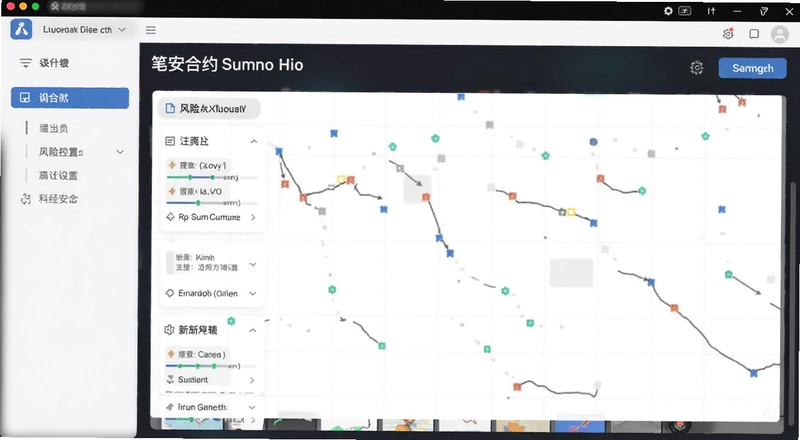Click the settings icon with the red dot

[728, 34]
